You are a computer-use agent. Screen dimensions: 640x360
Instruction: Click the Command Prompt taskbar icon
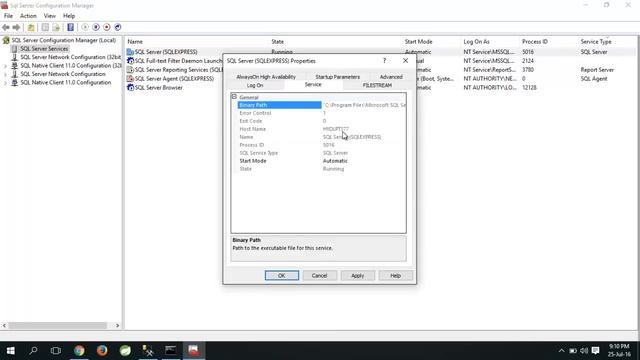tap(171, 351)
